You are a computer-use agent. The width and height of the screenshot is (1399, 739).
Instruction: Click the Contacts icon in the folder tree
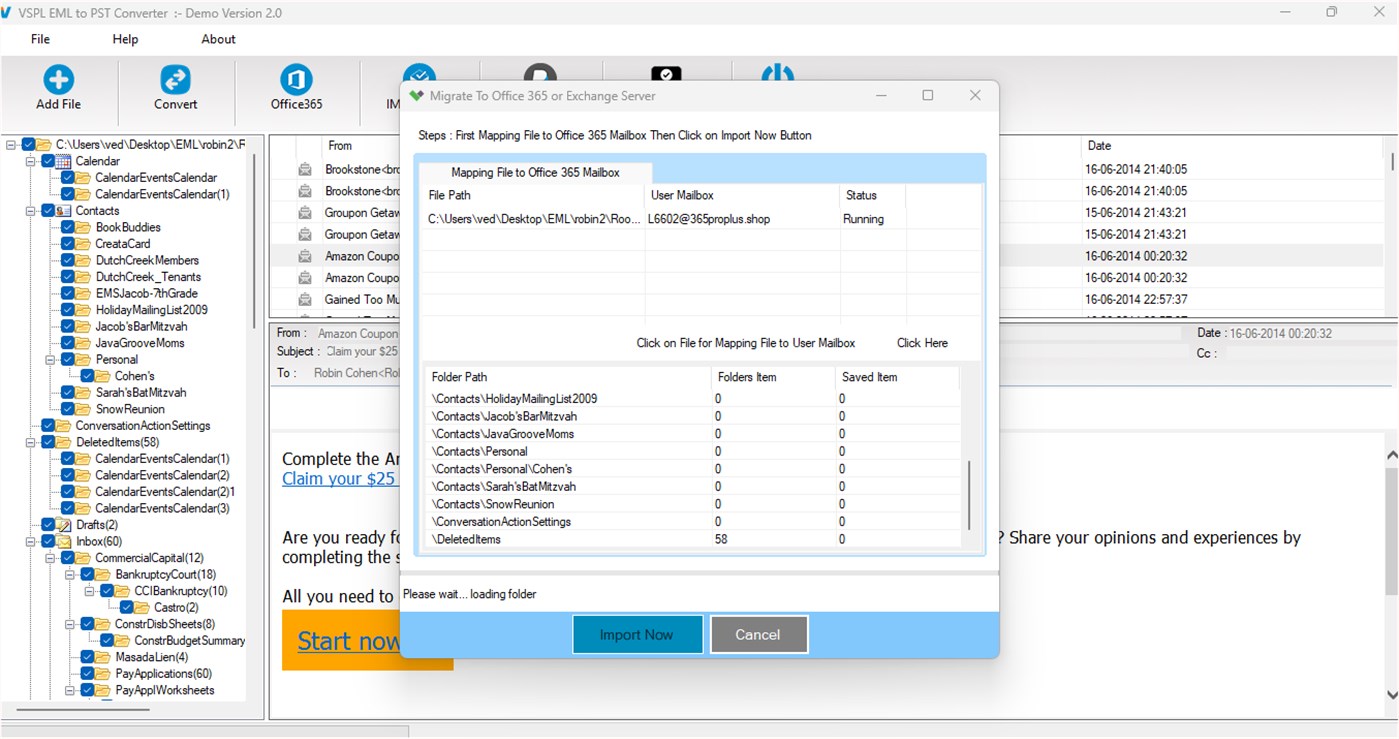click(62, 210)
